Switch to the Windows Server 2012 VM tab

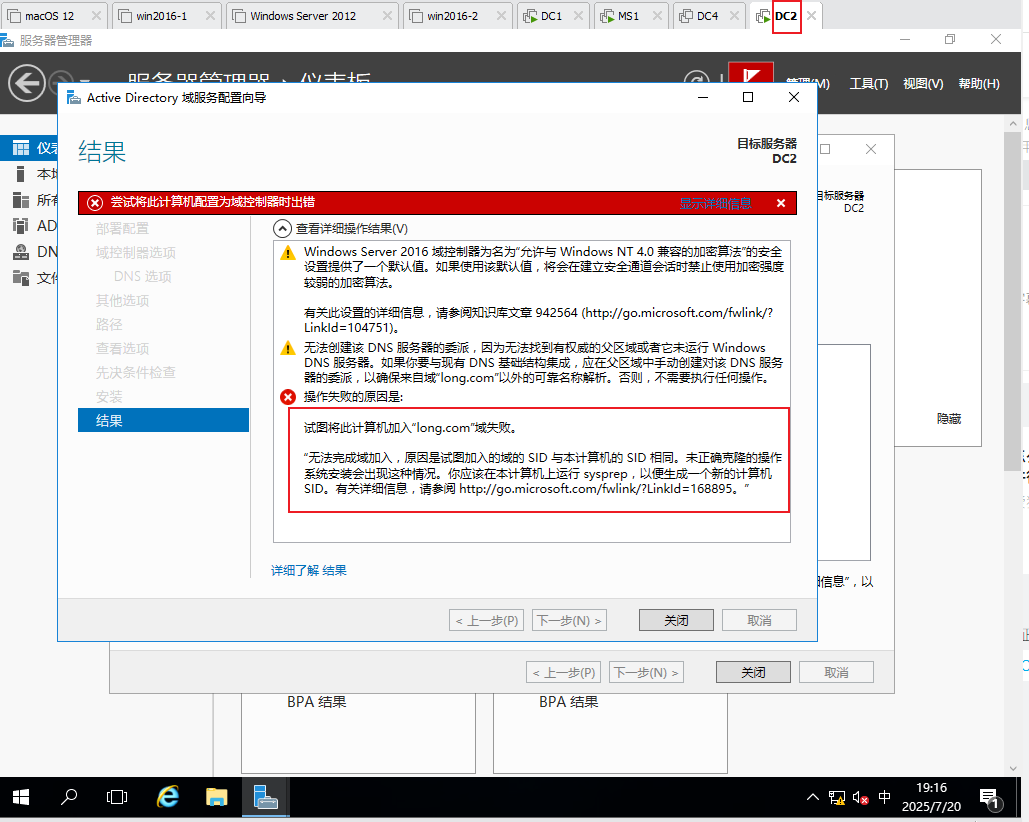[x=312, y=16]
